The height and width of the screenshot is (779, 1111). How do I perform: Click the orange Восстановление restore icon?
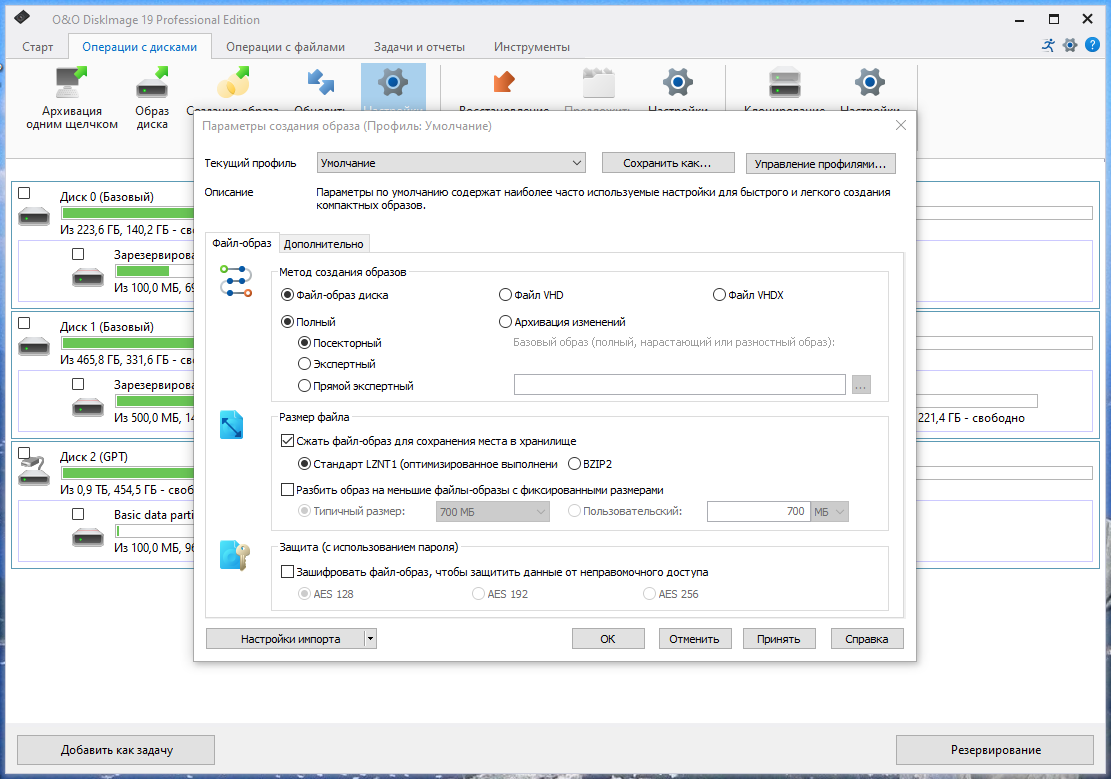coord(504,82)
